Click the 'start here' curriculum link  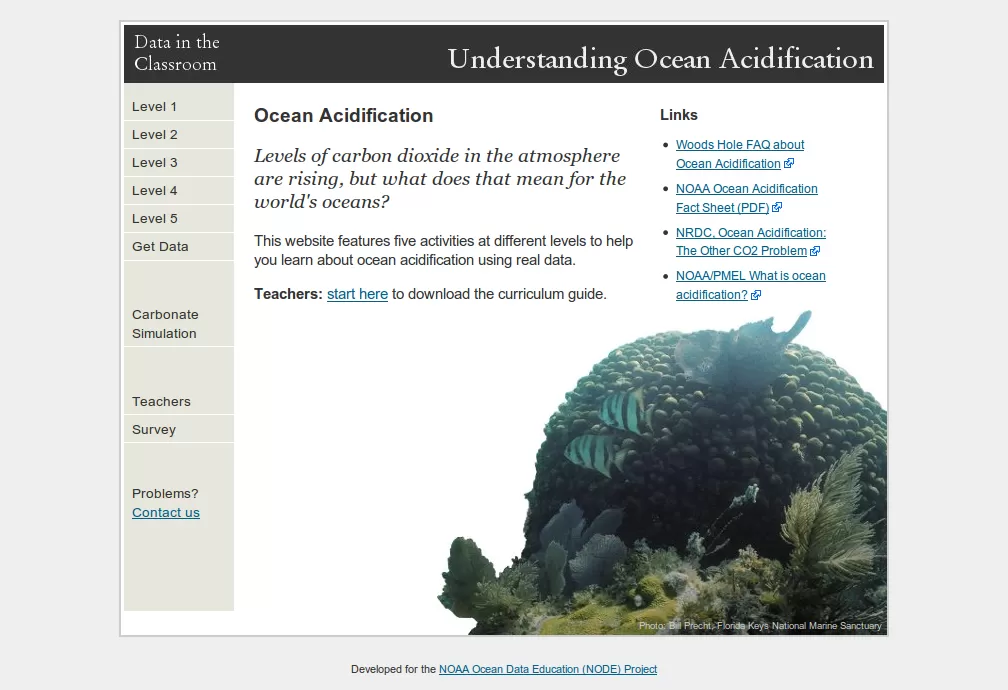coord(357,294)
